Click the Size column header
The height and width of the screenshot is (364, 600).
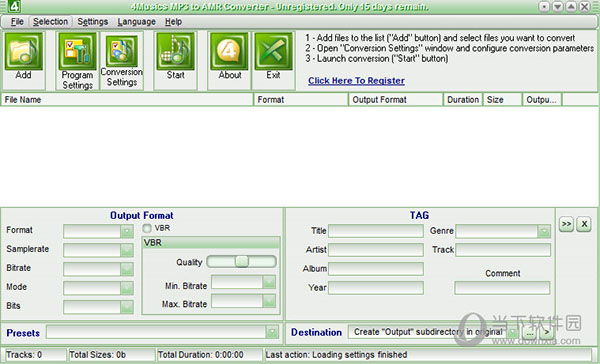point(503,100)
